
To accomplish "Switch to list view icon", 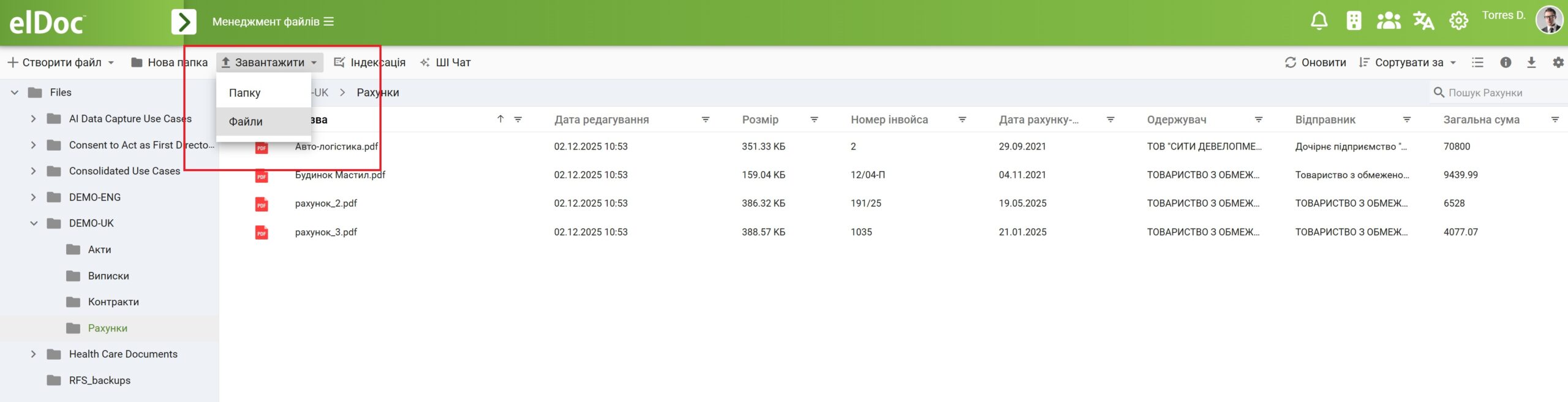I will [x=1478, y=63].
